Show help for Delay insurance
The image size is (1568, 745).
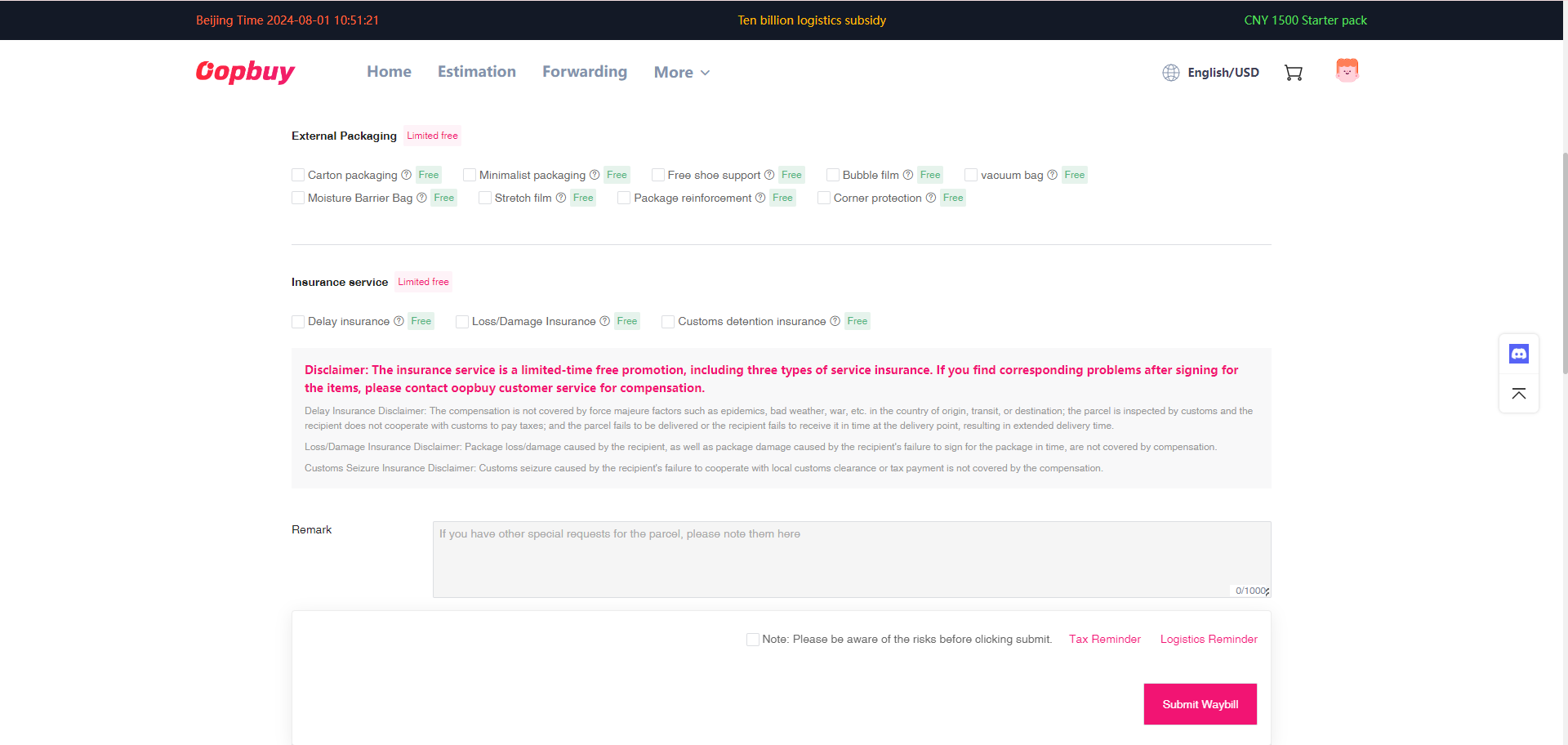(x=399, y=321)
